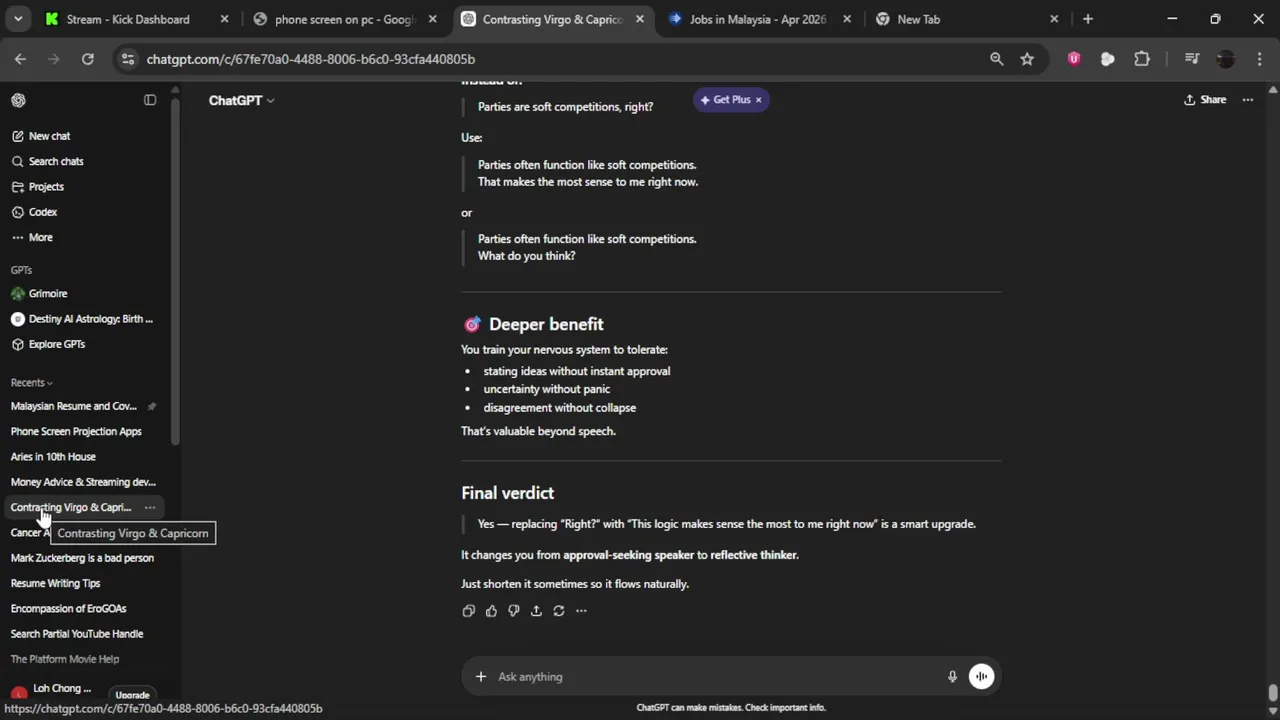Close the Contrasting Virgo & Capricorn tab

(x=640, y=19)
